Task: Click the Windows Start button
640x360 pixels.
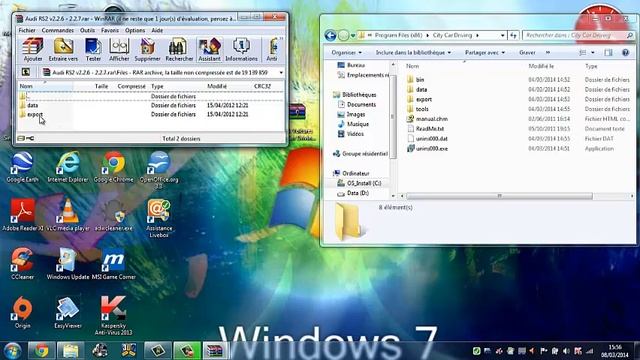Action: 12,351
